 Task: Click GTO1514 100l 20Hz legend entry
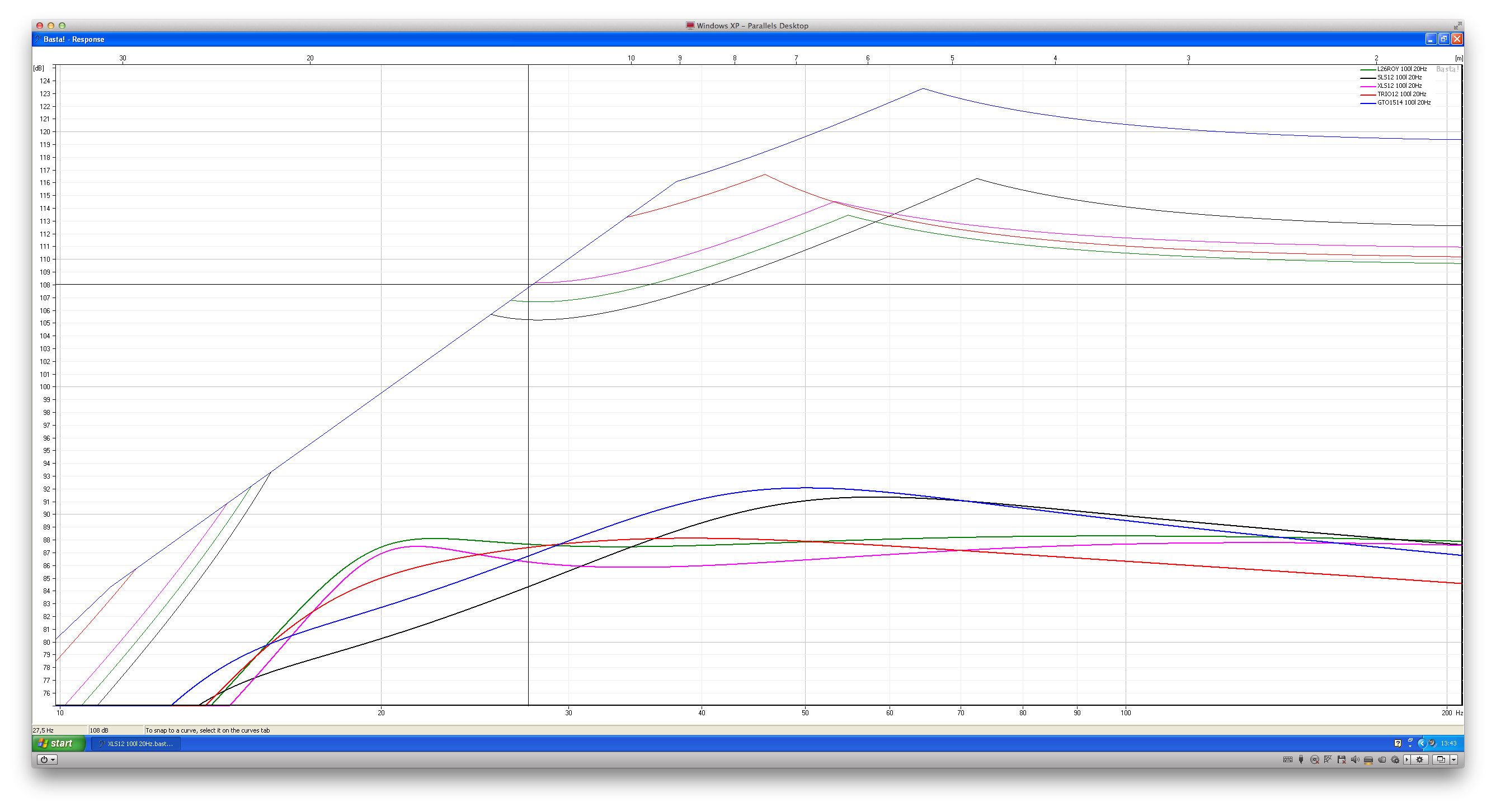click(1403, 103)
